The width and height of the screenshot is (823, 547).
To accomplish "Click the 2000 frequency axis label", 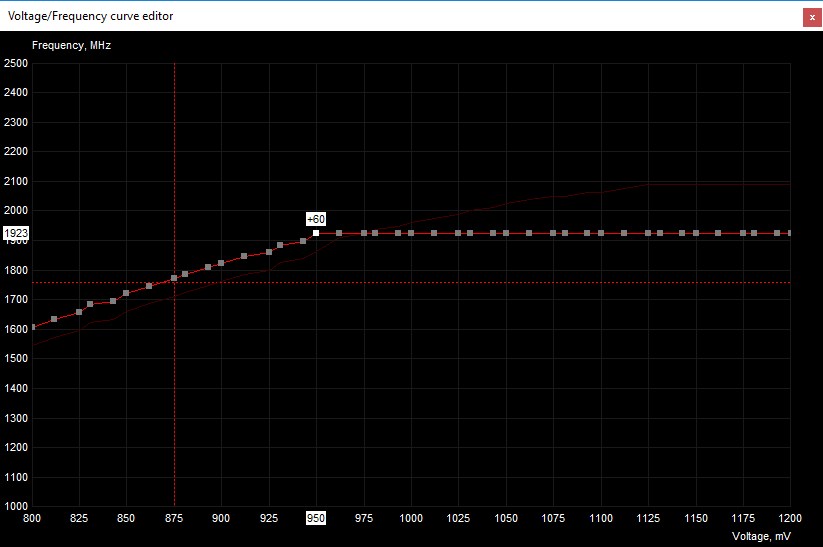I will click(16, 210).
